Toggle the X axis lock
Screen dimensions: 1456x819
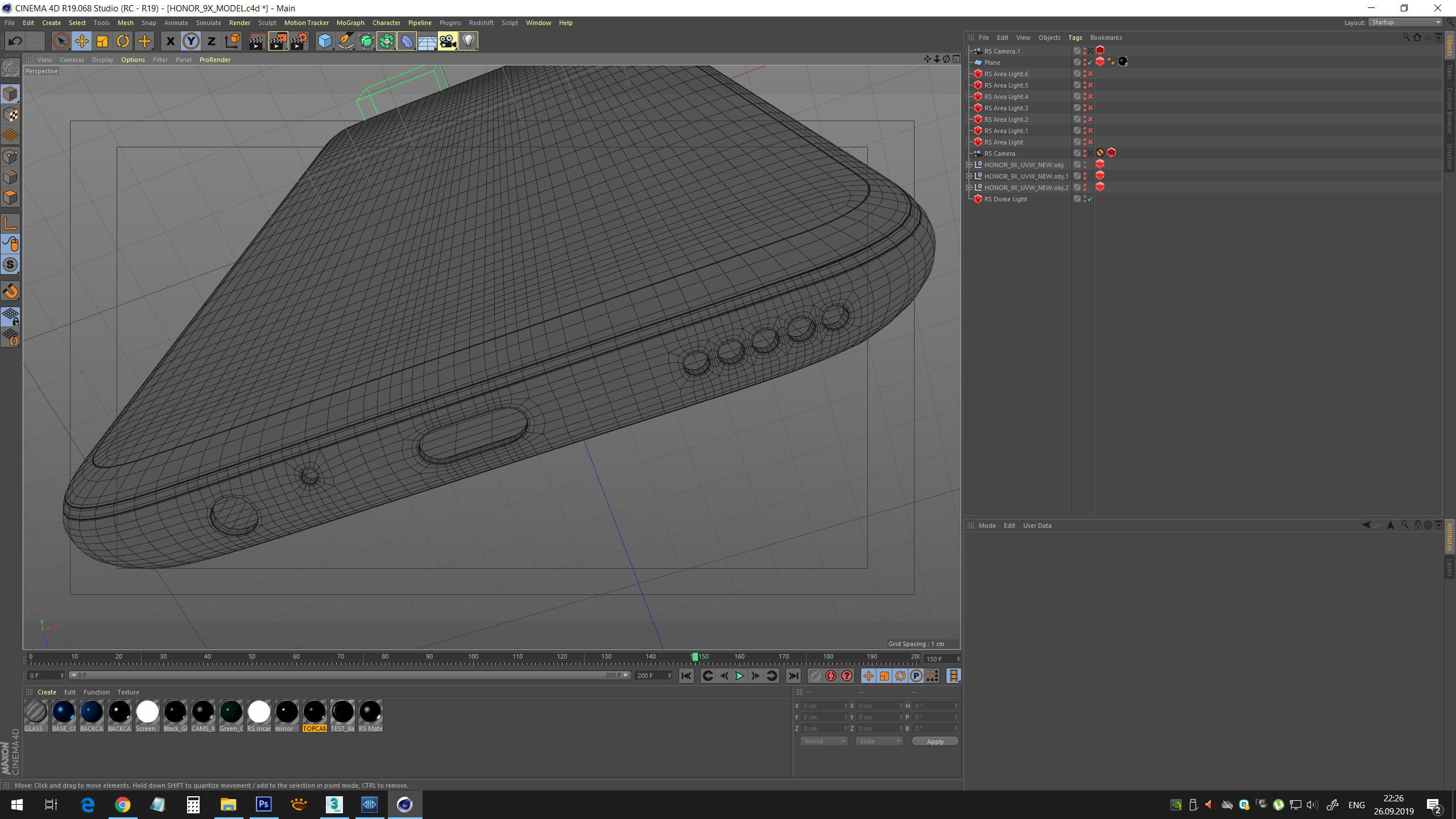[169, 41]
